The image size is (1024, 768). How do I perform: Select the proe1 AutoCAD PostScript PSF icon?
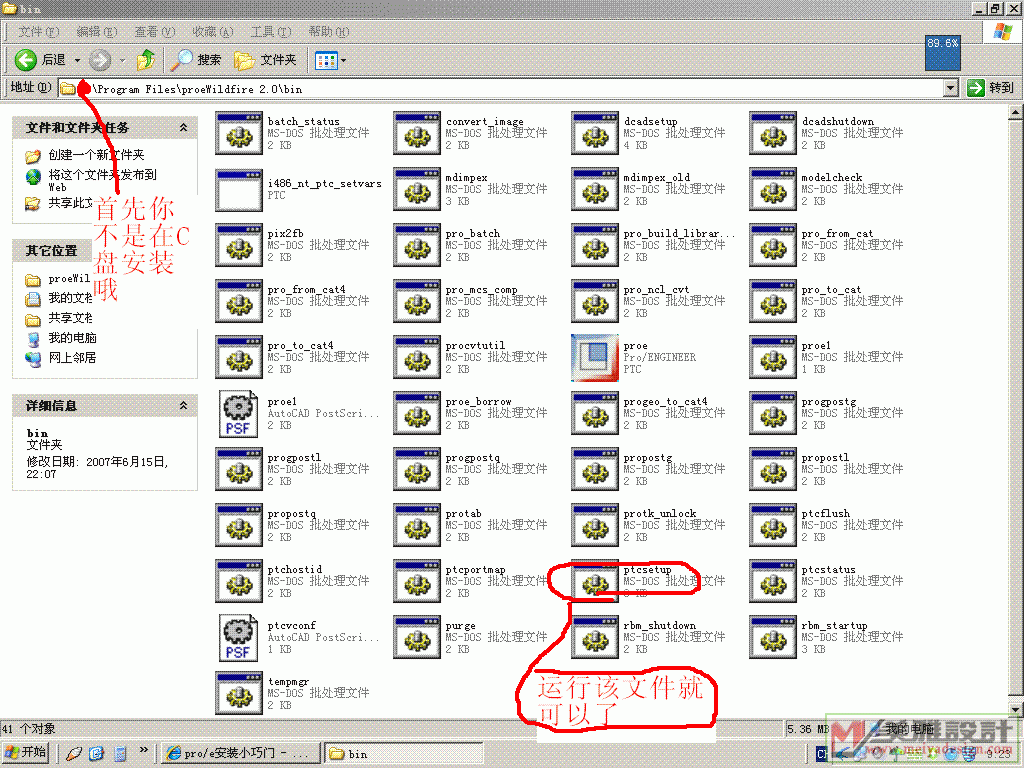click(x=238, y=413)
